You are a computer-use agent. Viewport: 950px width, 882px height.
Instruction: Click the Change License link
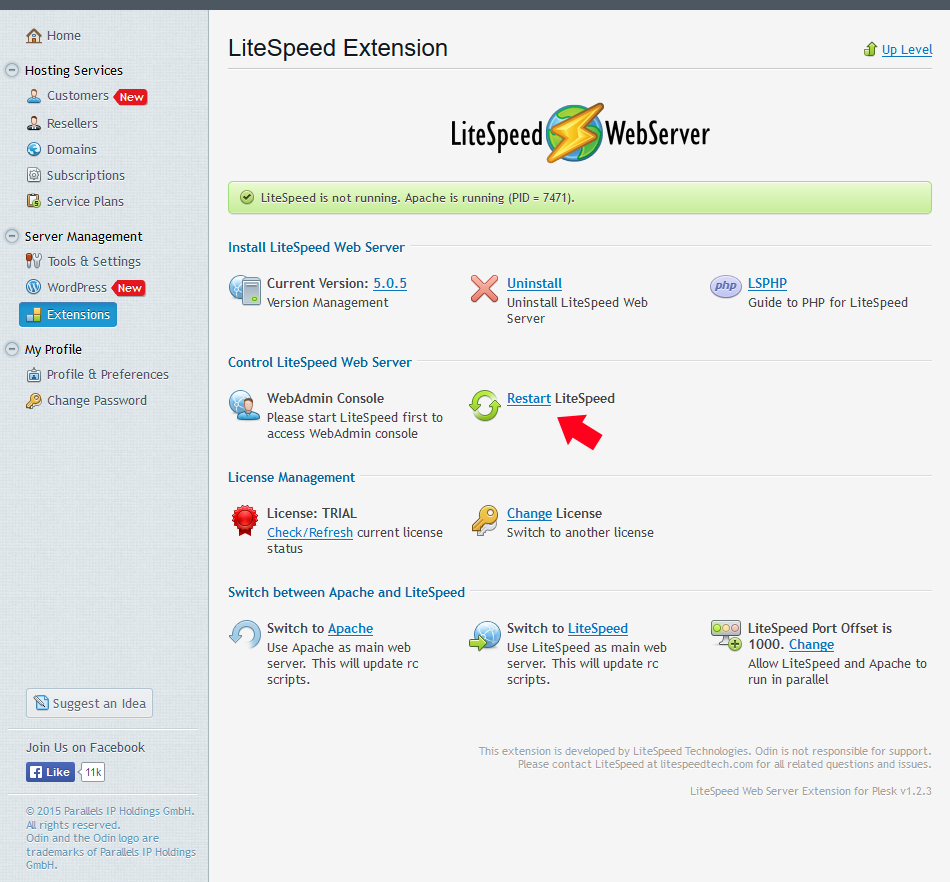click(x=529, y=513)
